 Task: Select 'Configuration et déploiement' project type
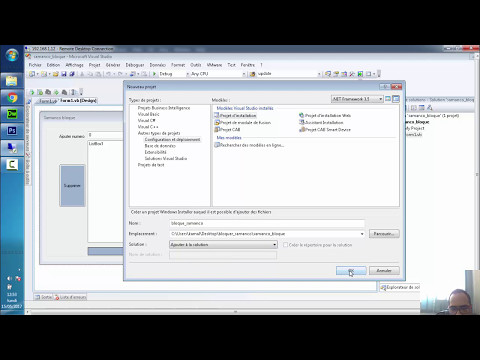pyautogui.click(x=172, y=139)
